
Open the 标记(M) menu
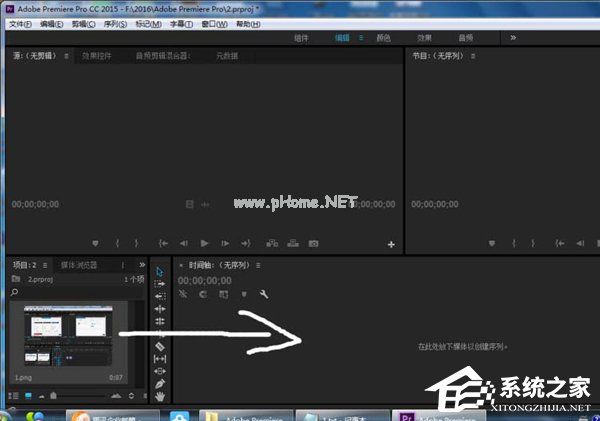[148, 24]
